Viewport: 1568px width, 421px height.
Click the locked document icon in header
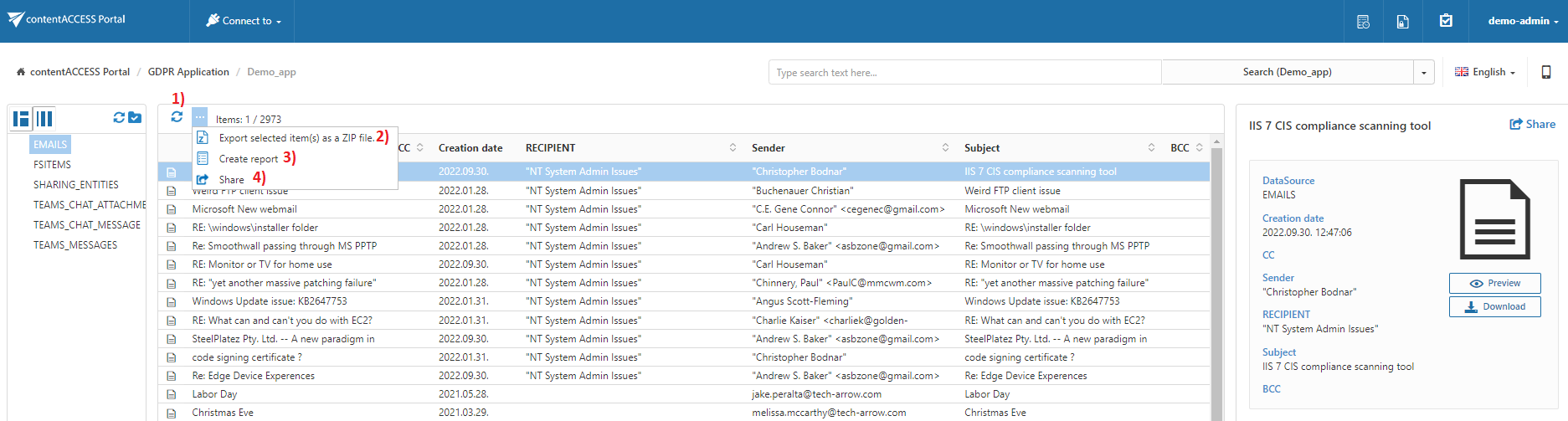pos(1403,22)
